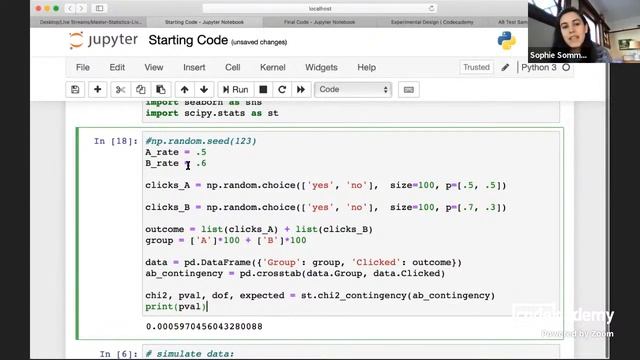640x360 pixels.
Task: Switch to Experimental Design Codecademy tab
Action: coord(432,22)
